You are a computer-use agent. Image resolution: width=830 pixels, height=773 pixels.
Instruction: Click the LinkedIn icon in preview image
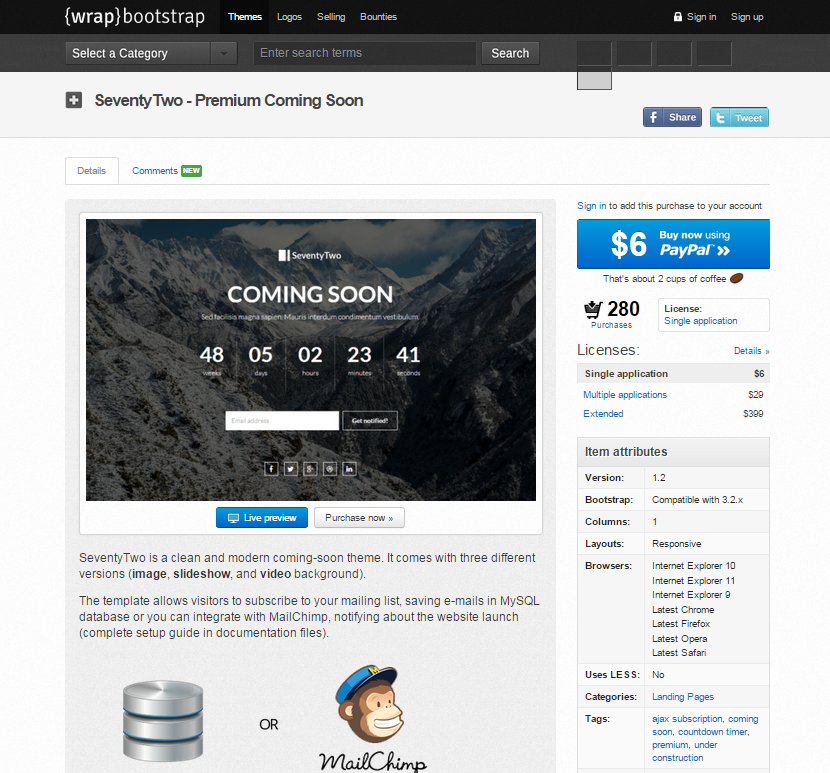349,469
